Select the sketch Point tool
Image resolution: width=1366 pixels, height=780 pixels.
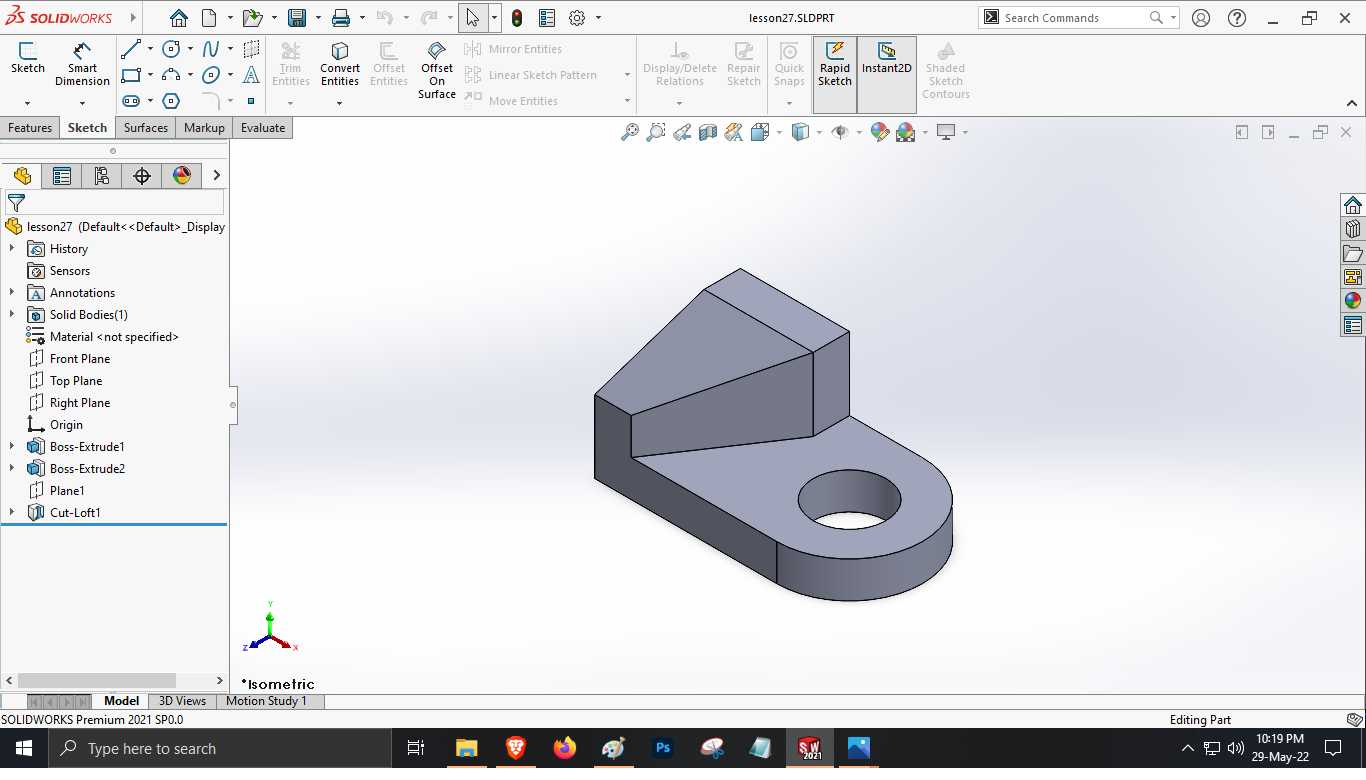point(251,101)
